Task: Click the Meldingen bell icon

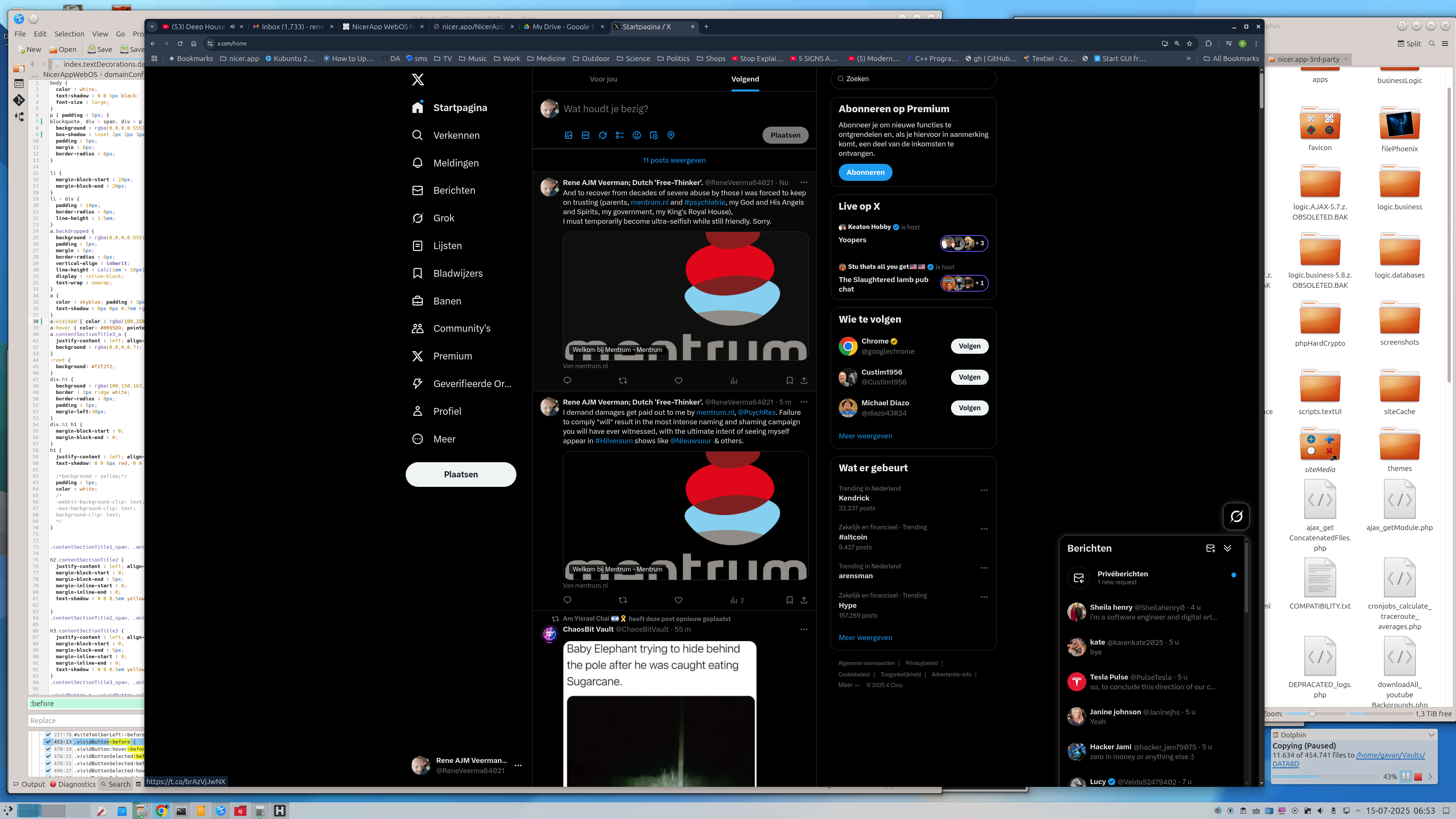Action: pos(418,163)
